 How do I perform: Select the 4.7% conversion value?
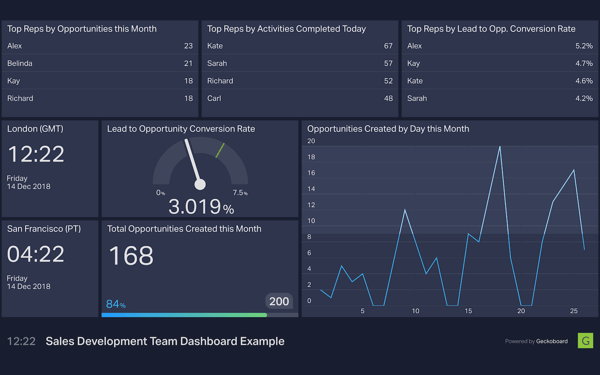[x=584, y=64]
